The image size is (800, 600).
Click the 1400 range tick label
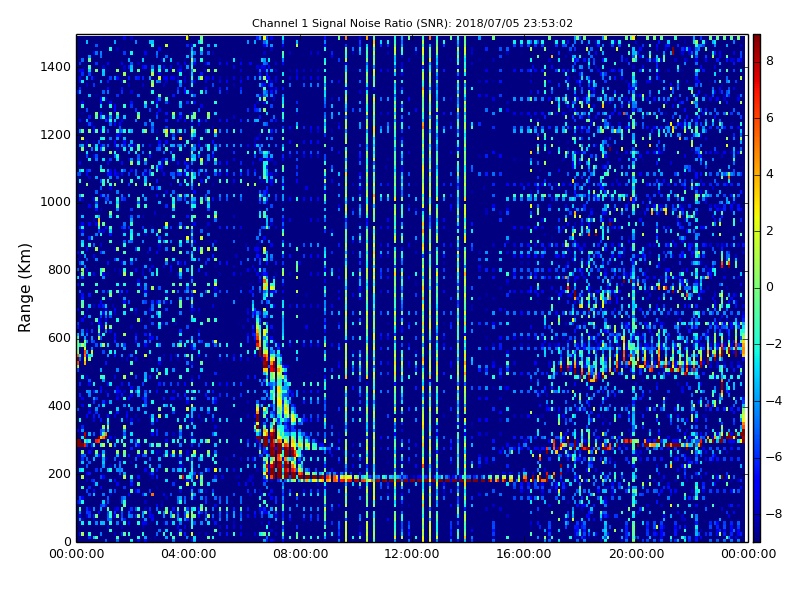pos(56,67)
